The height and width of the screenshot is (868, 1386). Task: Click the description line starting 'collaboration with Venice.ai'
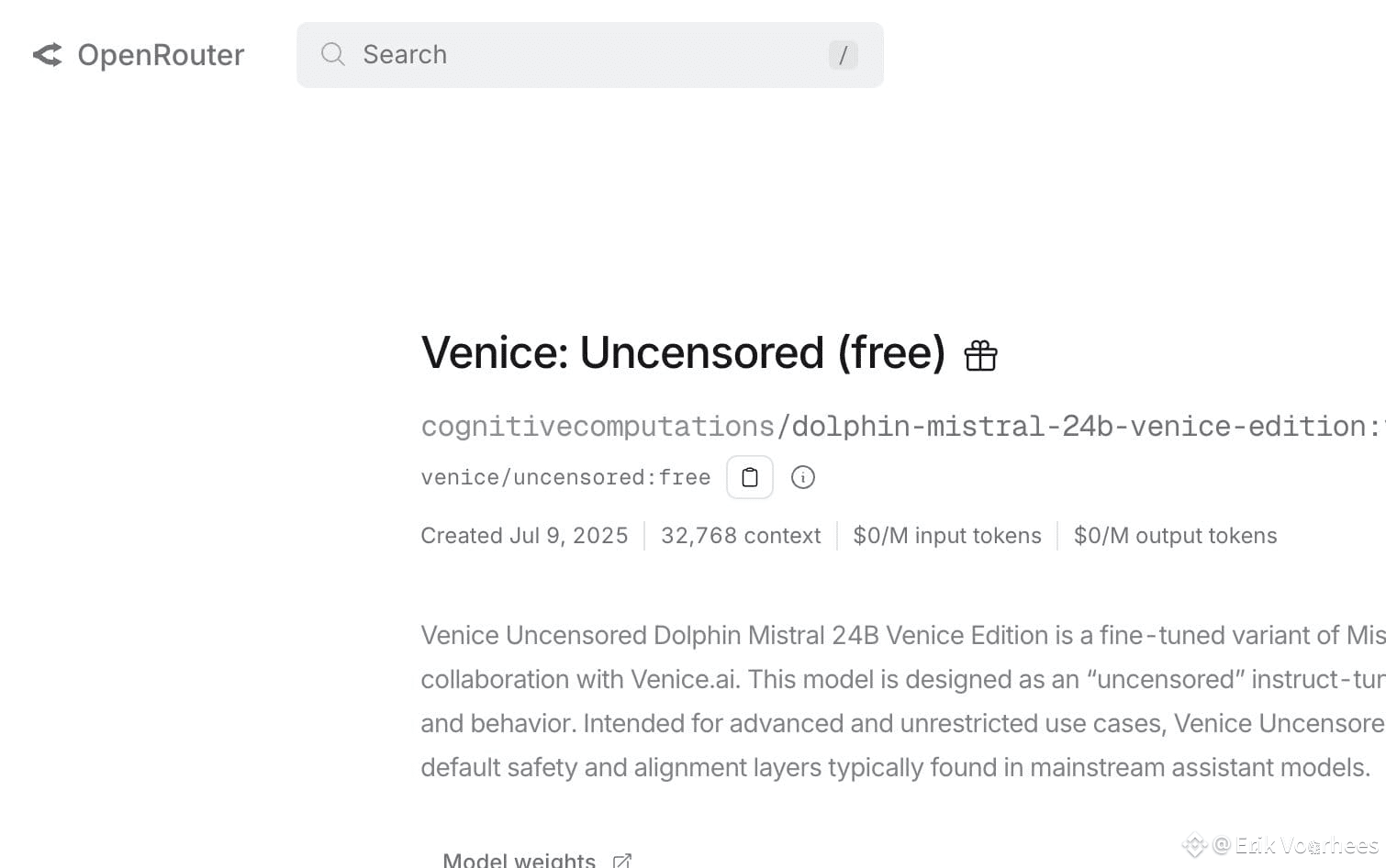coord(903,679)
